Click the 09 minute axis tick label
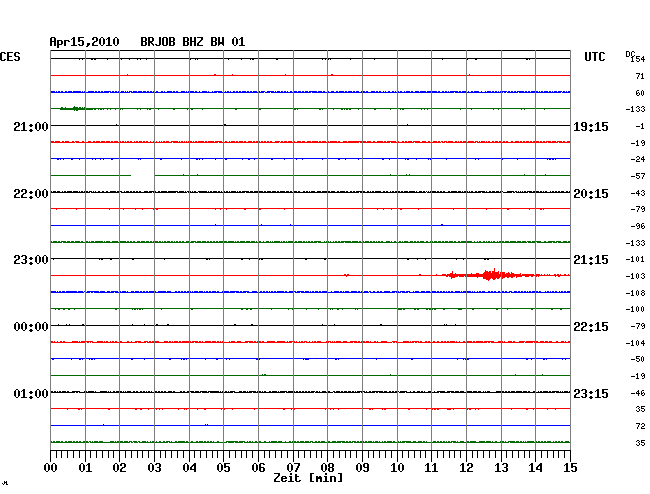Viewport: 650px width, 494px height. (362, 468)
